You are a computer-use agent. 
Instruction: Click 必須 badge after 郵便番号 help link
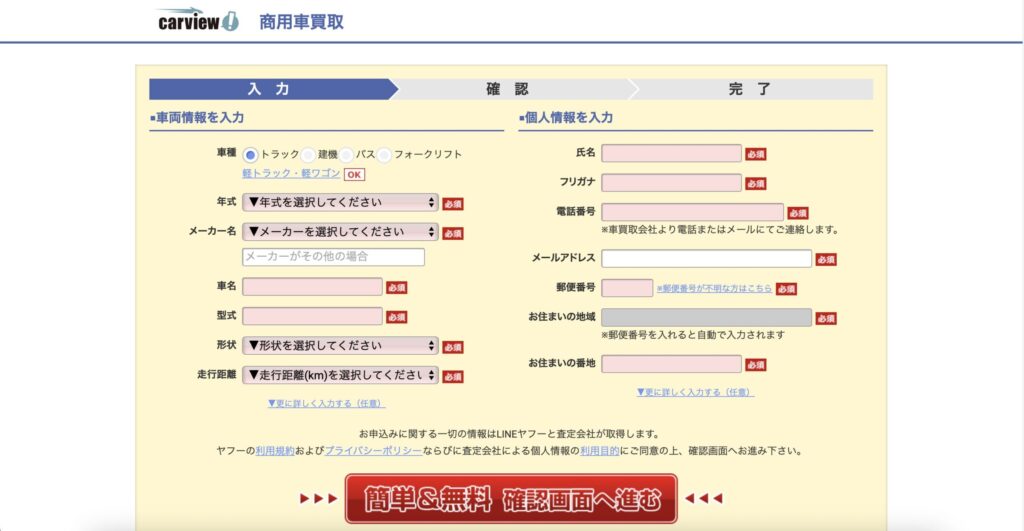(x=786, y=289)
